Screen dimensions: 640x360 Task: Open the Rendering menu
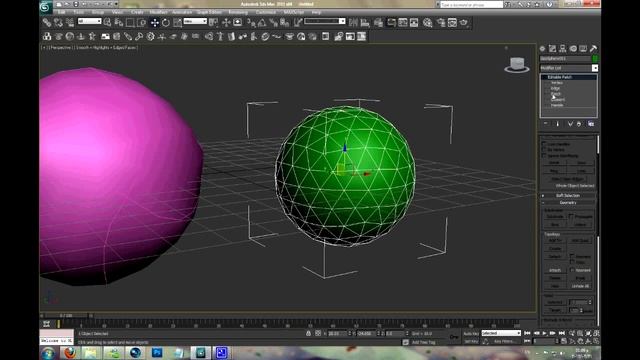coord(238,12)
